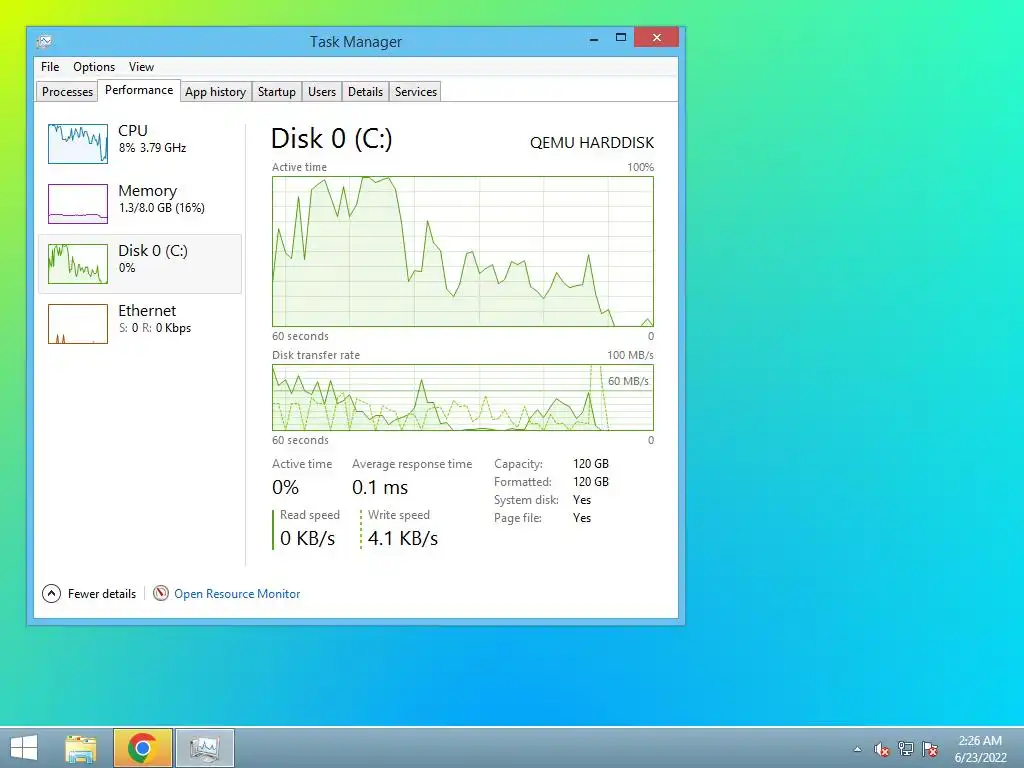Maximize the Task Manager window
This screenshot has width=1024, height=768.
click(x=621, y=38)
